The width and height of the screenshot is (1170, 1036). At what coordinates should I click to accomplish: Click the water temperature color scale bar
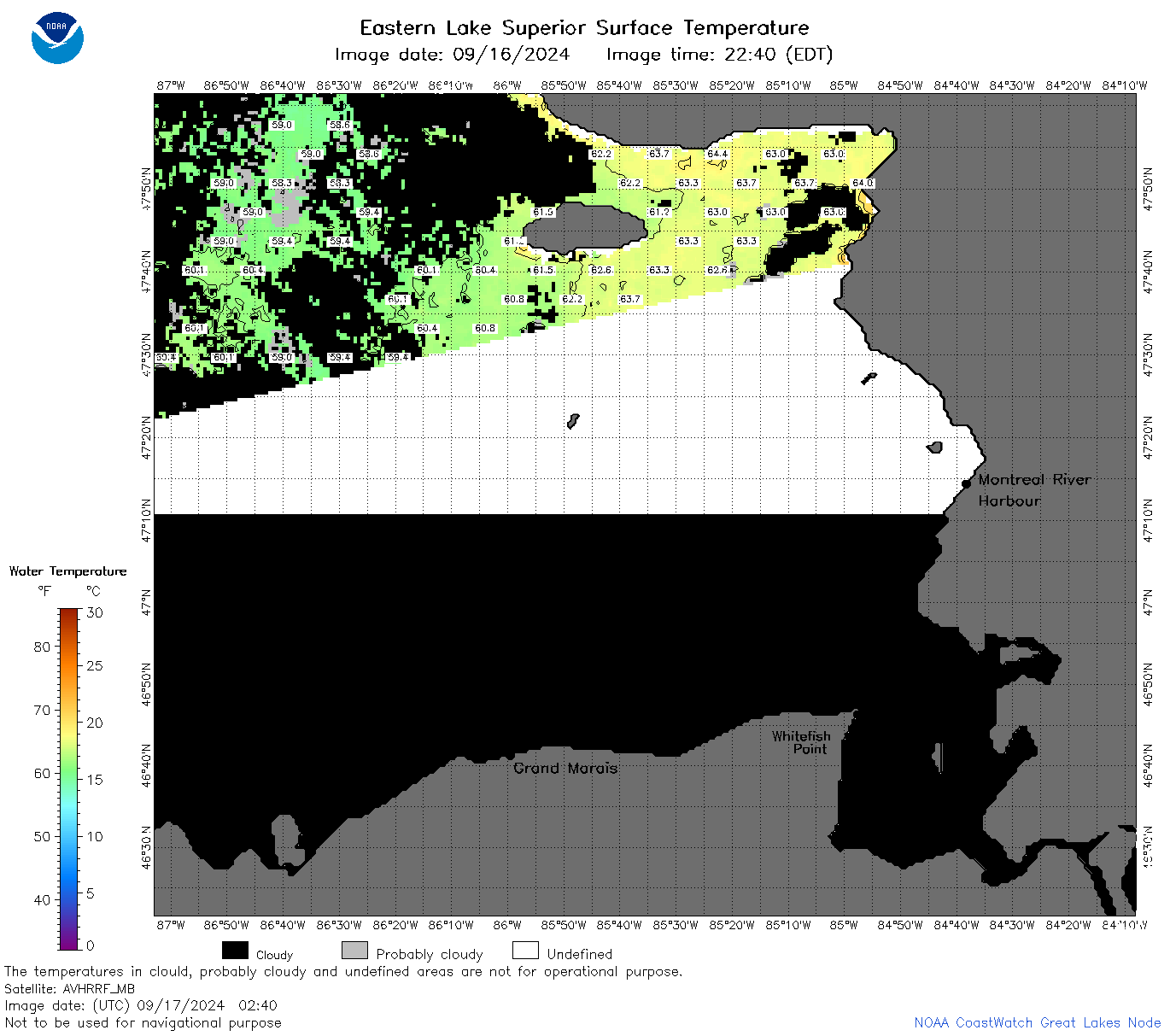click(69, 777)
